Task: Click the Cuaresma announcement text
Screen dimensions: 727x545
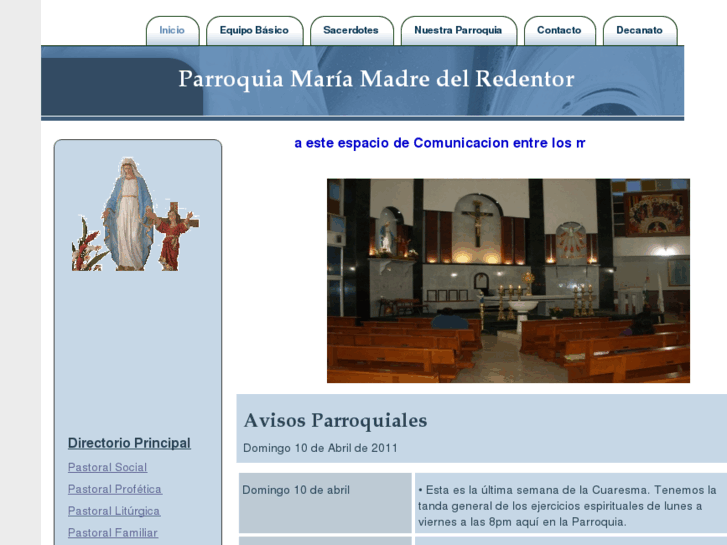Action: click(x=568, y=506)
